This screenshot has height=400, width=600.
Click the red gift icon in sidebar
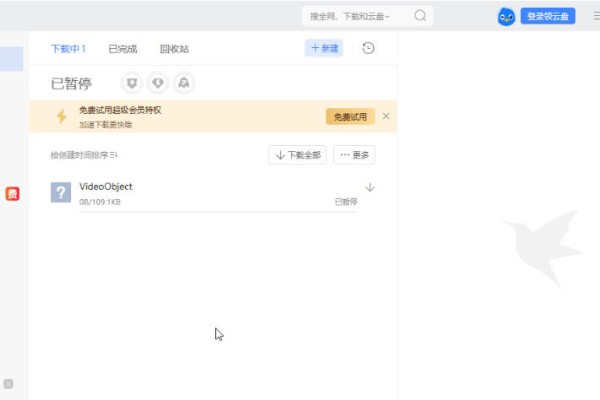pos(12,194)
